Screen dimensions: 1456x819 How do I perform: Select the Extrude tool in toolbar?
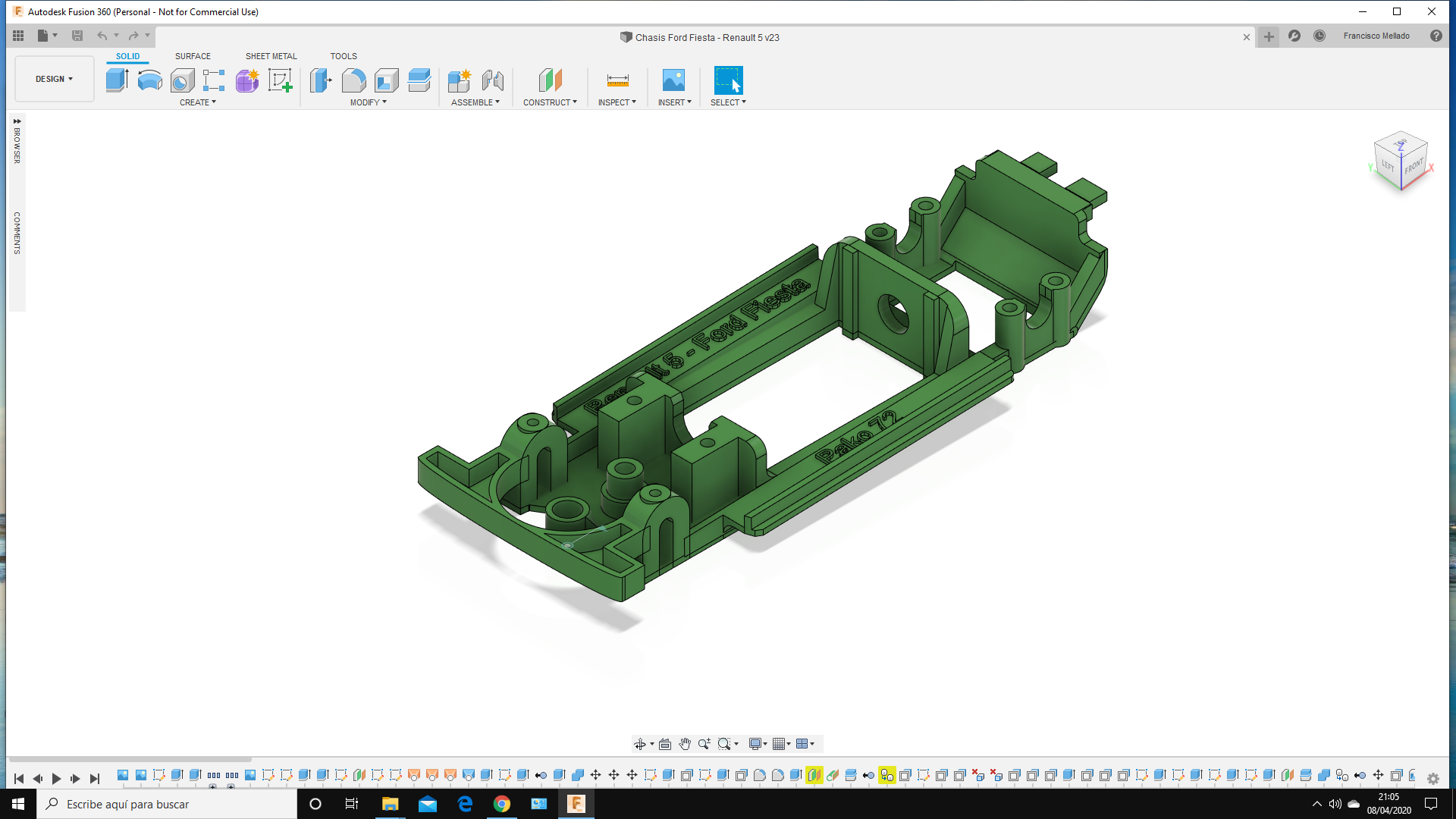(x=117, y=80)
